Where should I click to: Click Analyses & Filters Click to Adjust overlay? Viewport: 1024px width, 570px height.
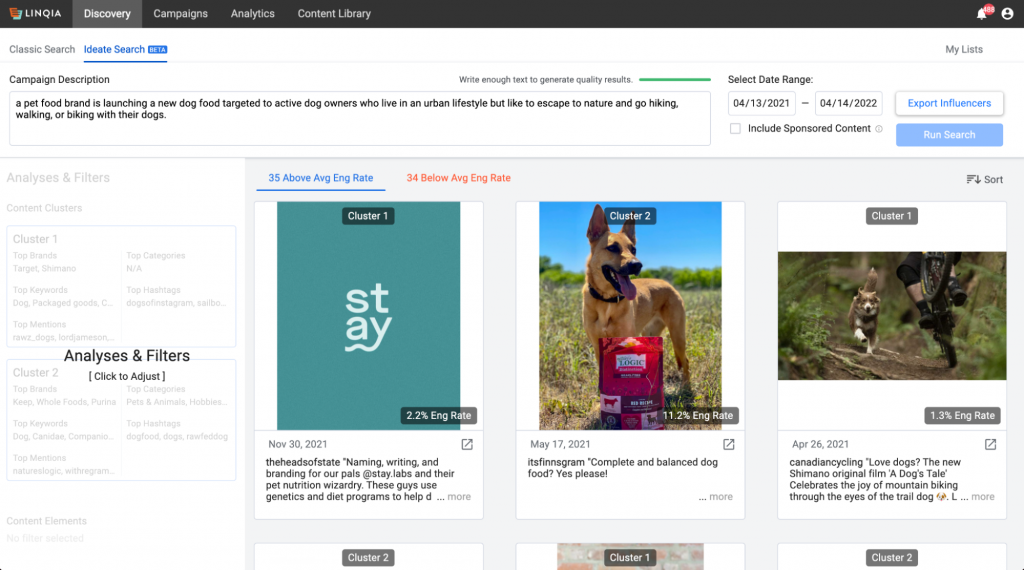pyautogui.click(x=127, y=364)
